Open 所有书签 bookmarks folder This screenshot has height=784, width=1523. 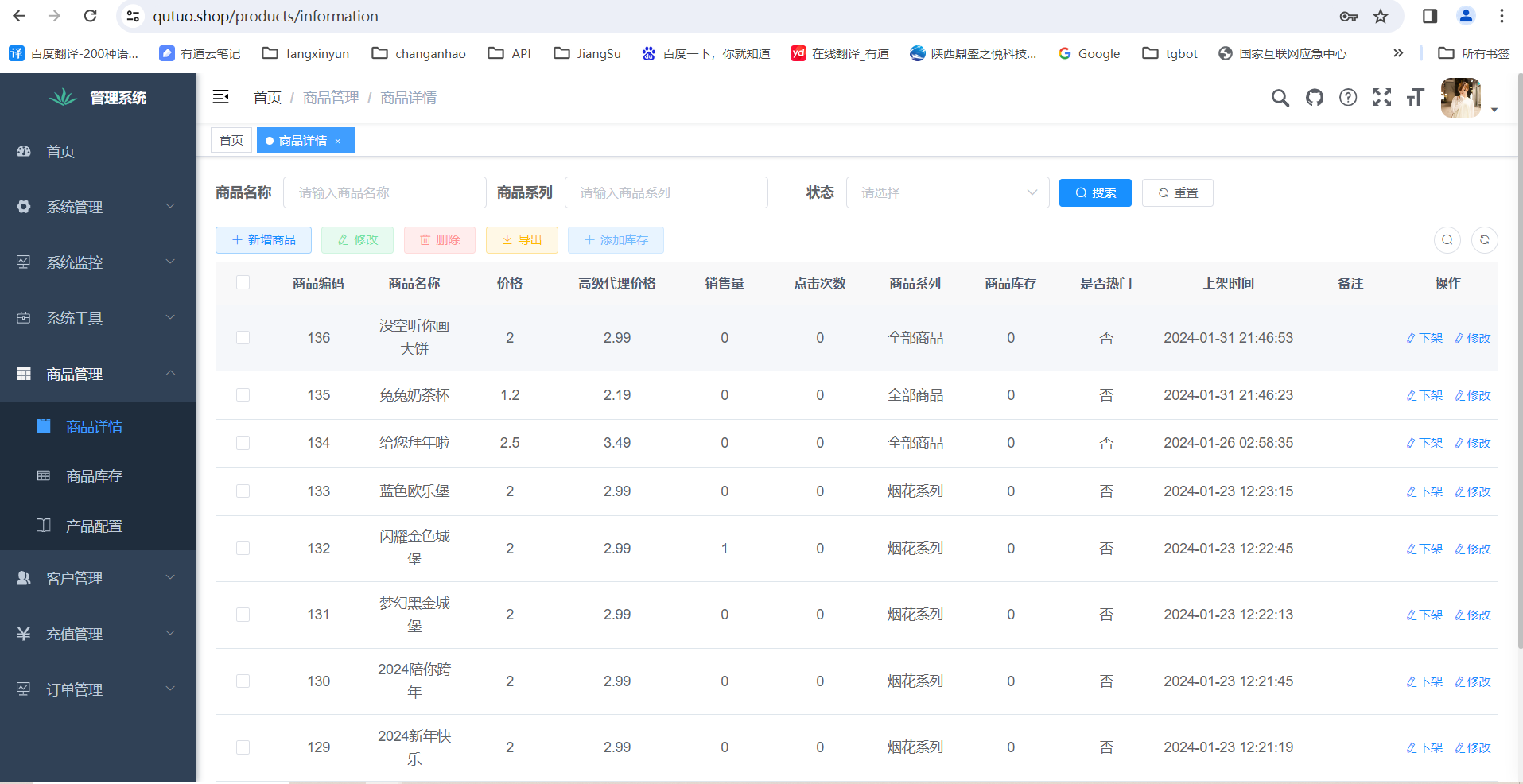[1474, 53]
